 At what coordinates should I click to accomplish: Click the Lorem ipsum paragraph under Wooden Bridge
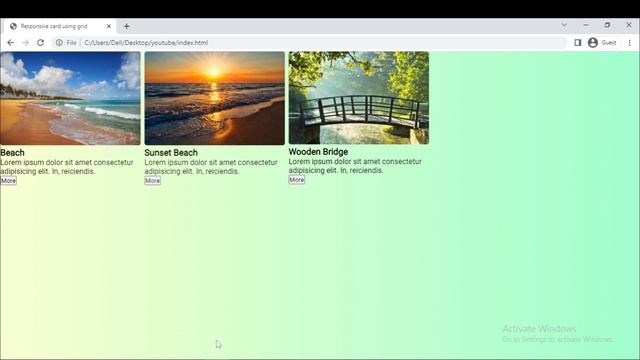[x=355, y=166]
